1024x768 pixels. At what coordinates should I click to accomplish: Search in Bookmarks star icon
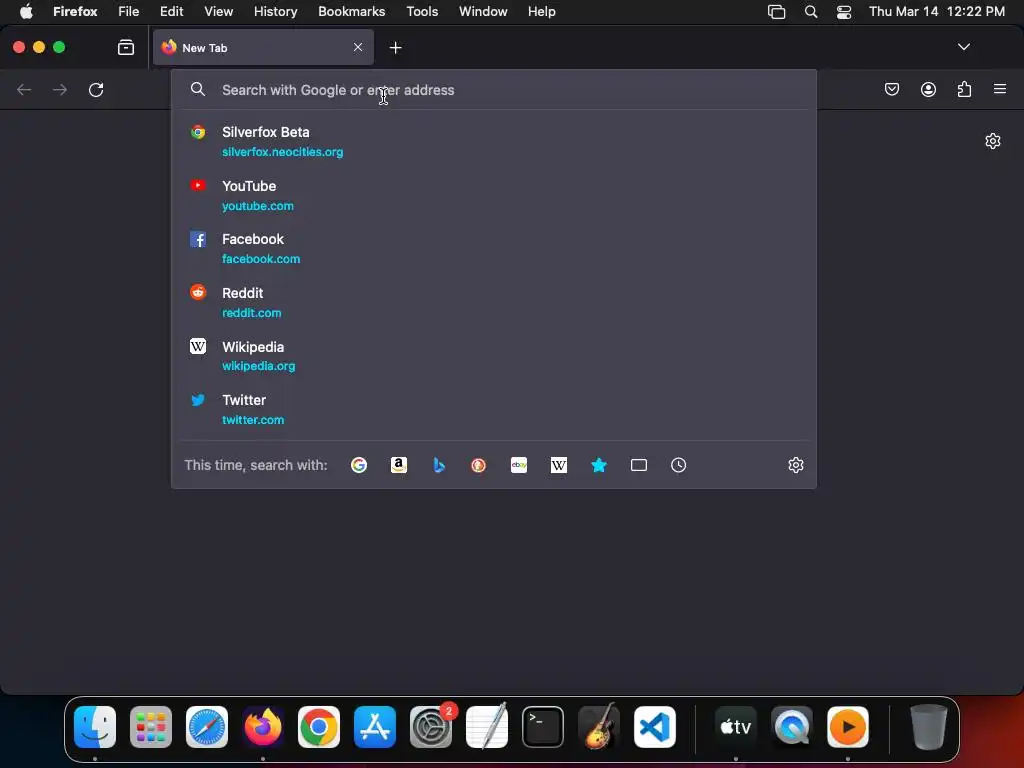599,465
